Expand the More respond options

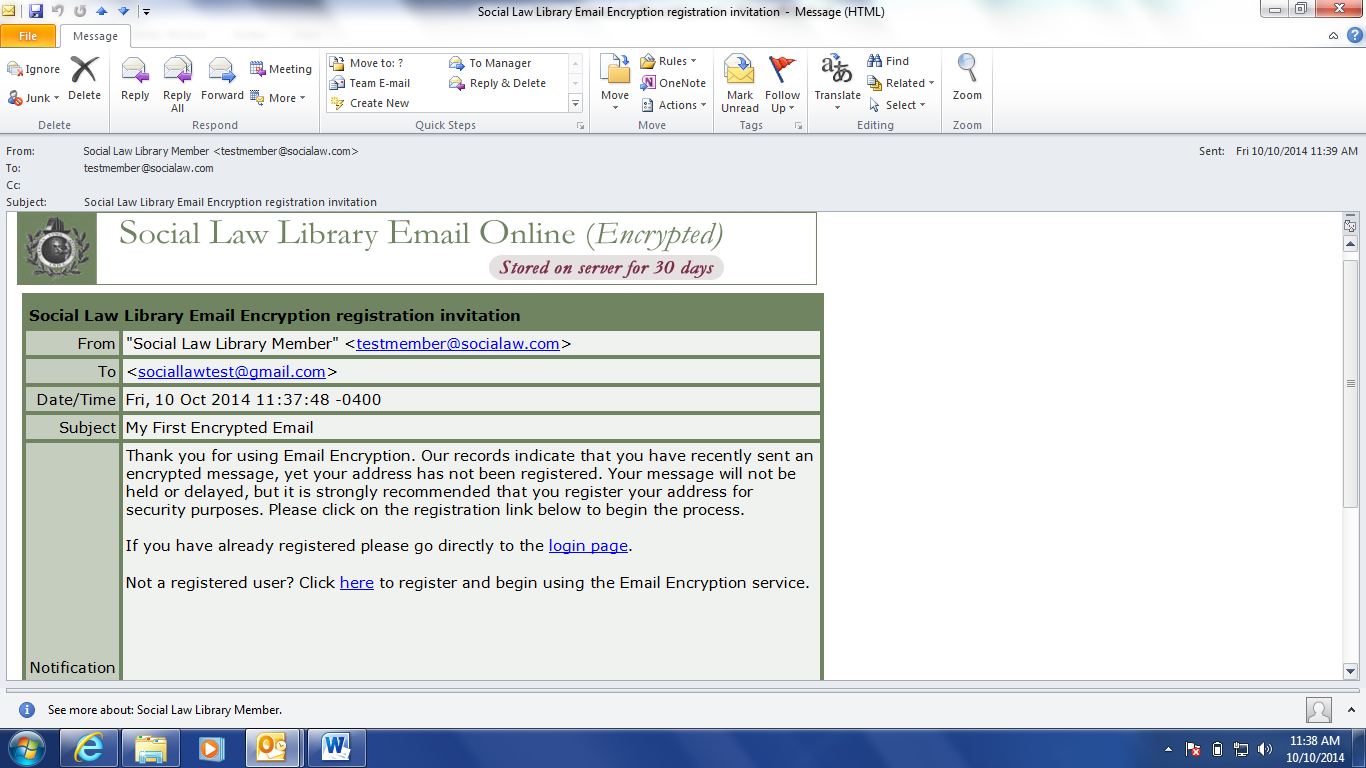click(277, 98)
